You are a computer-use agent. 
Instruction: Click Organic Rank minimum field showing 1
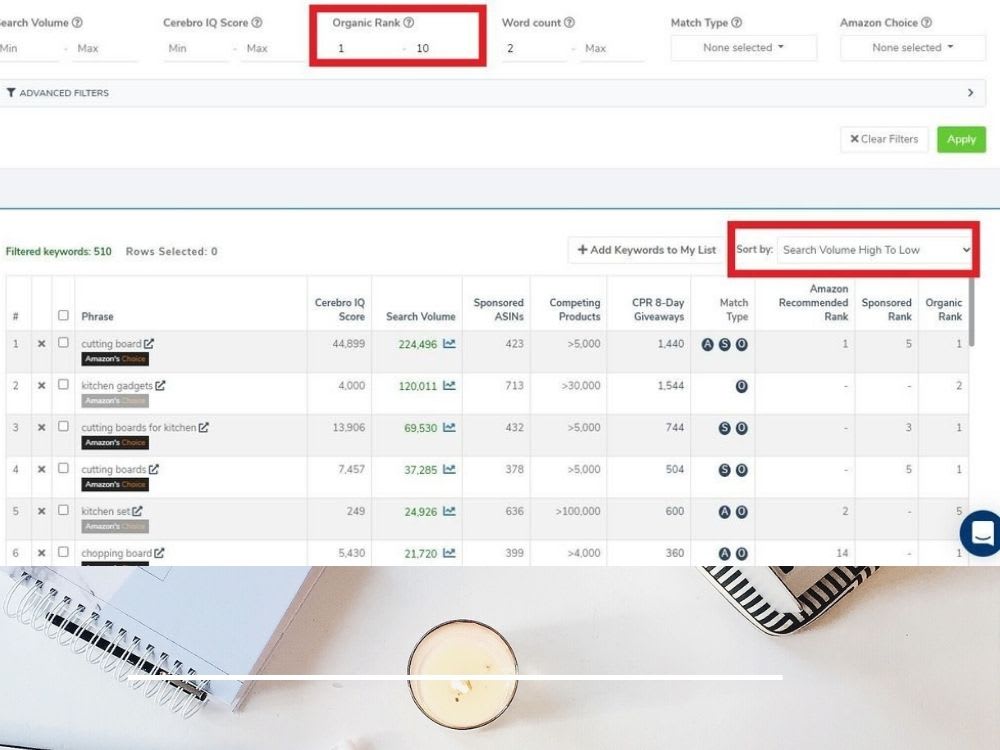(367, 48)
